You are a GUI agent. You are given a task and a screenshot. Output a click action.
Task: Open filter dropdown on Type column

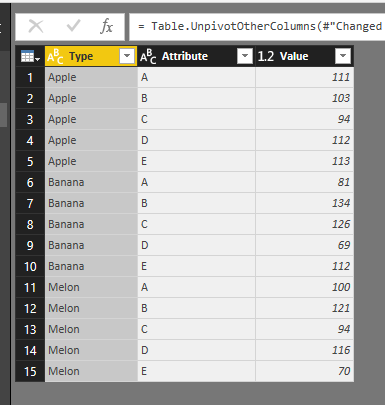127,56
